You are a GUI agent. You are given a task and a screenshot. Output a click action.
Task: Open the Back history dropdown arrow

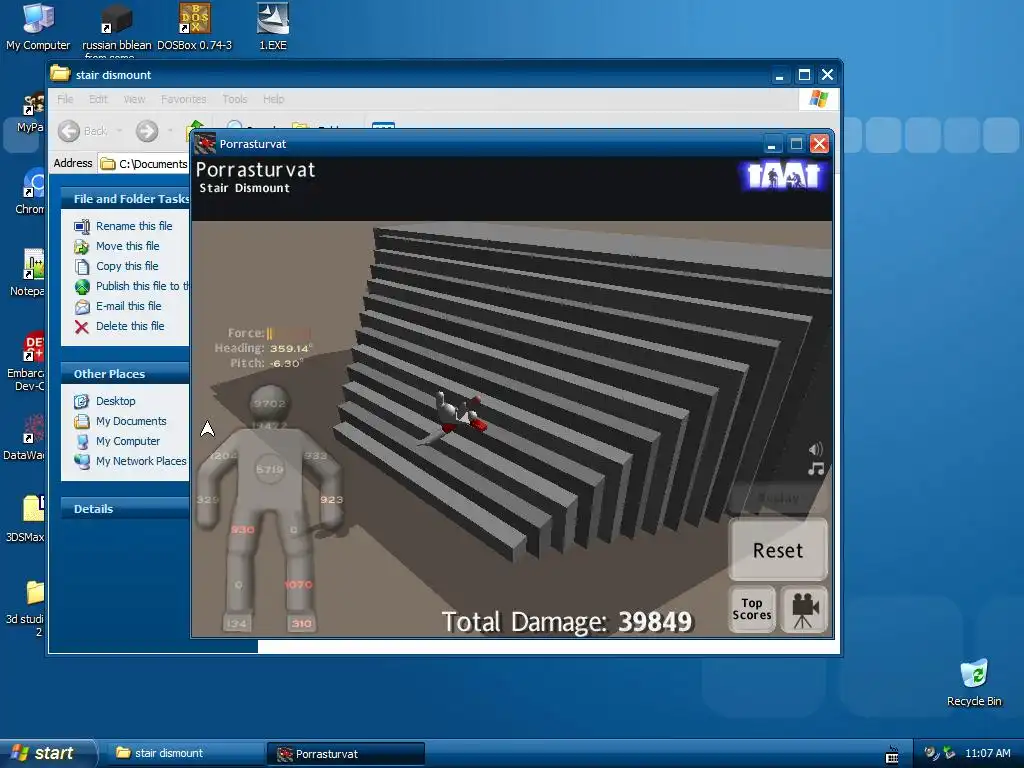pos(119,131)
